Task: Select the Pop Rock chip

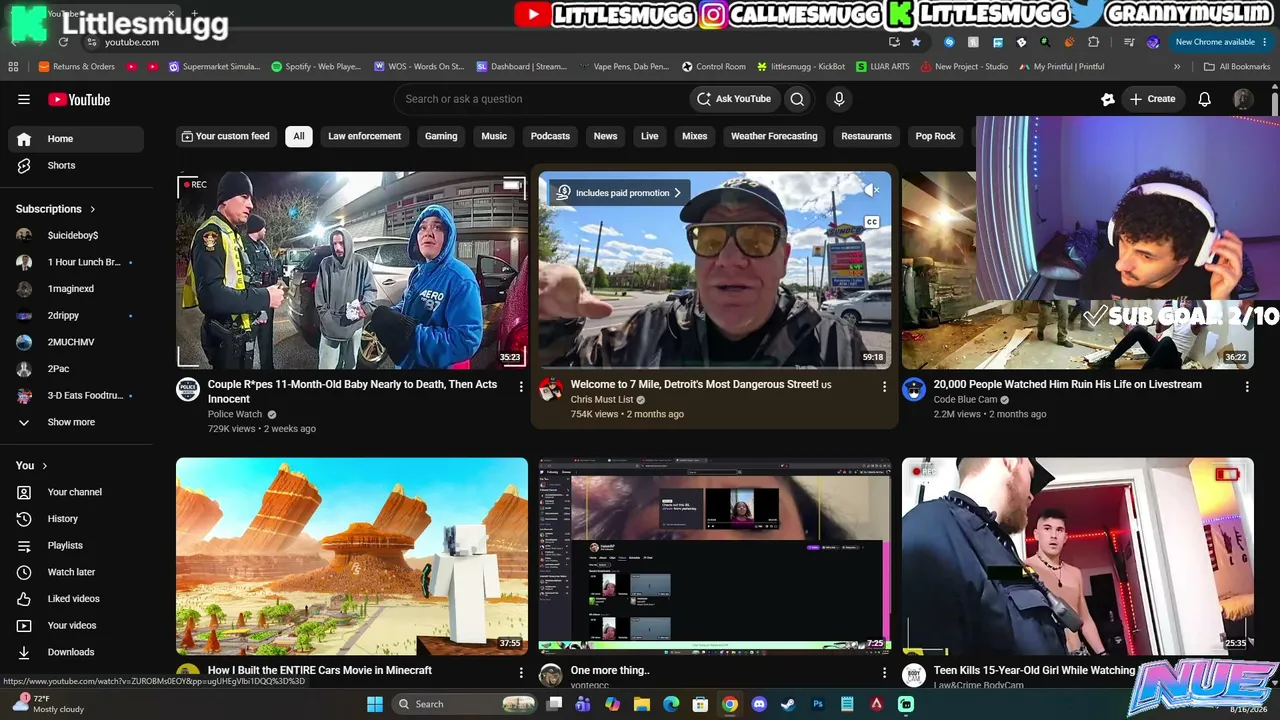Action: pyautogui.click(x=936, y=136)
